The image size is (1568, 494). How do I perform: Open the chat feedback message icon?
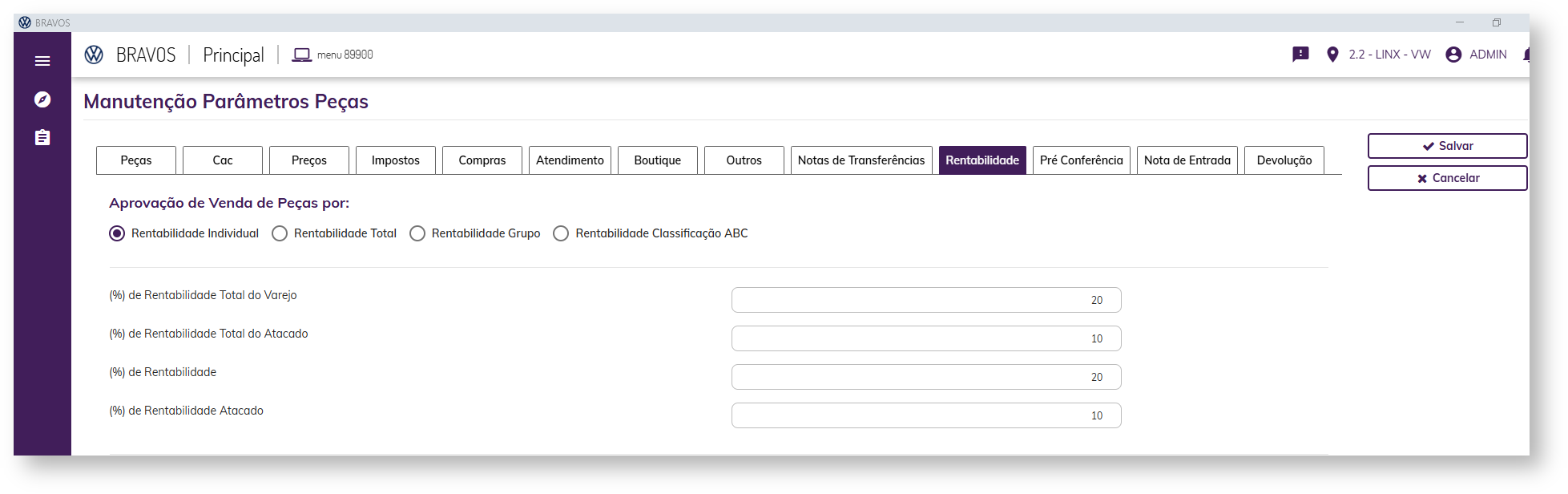[1300, 55]
